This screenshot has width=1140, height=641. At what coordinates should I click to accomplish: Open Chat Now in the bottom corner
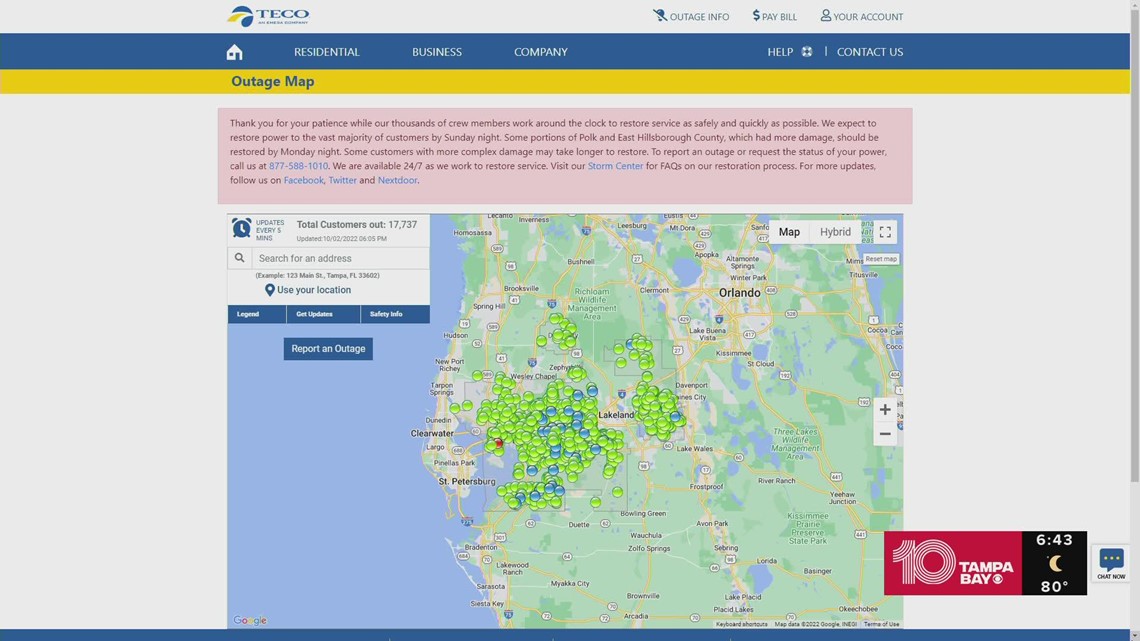(x=1110, y=563)
